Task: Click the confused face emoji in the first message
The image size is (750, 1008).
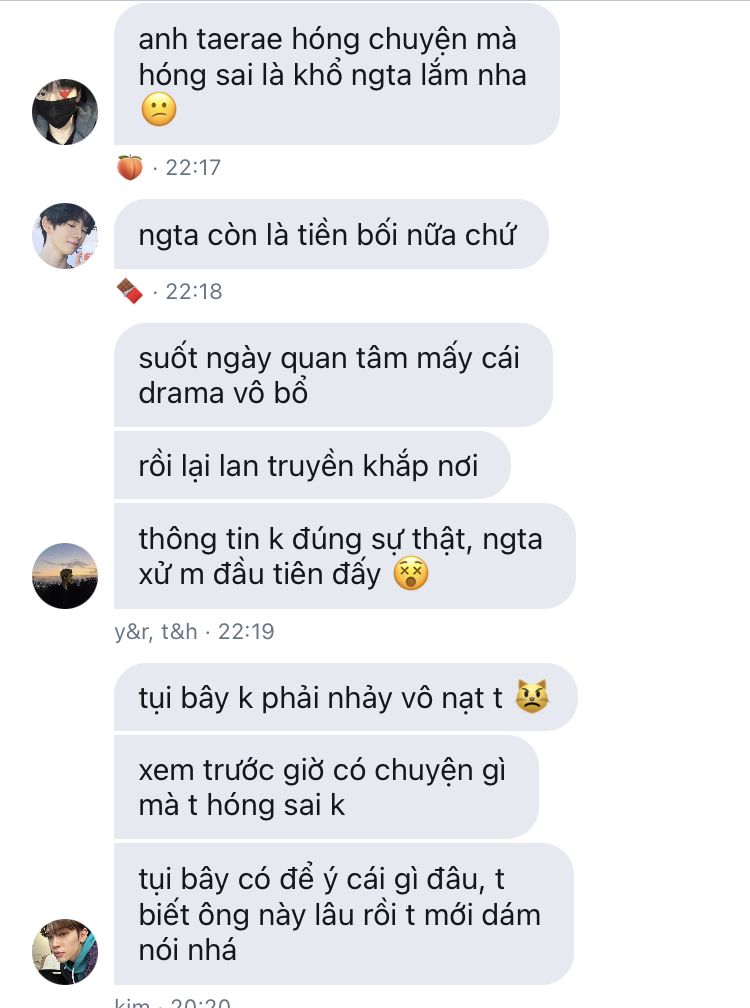Action: [x=159, y=109]
